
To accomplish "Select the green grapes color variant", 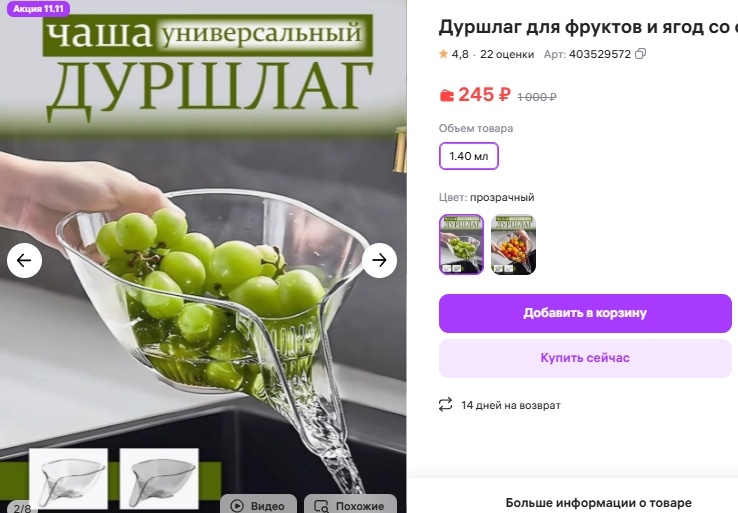I will coord(461,244).
